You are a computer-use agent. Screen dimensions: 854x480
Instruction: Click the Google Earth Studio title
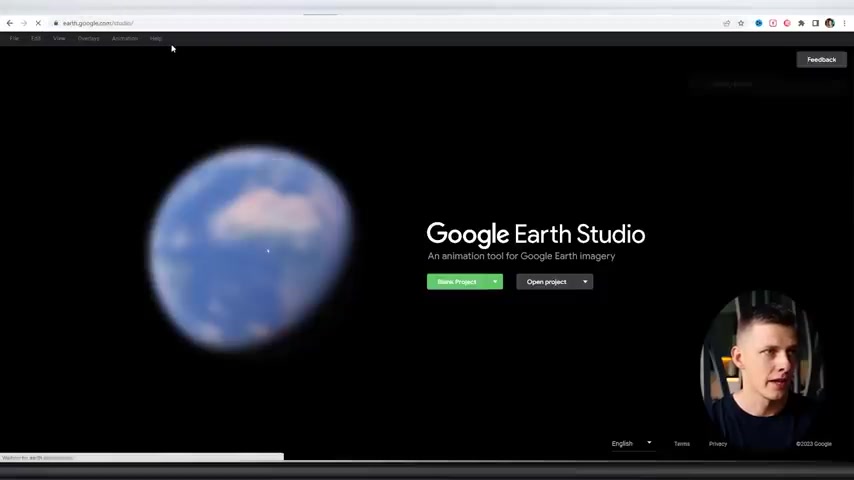(x=536, y=234)
